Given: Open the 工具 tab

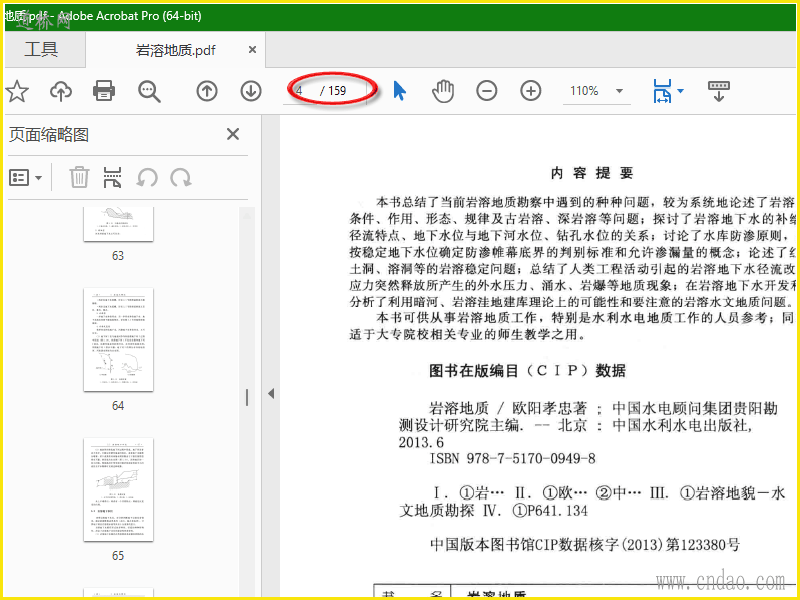Looking at the screenshot, I should 41,49.
